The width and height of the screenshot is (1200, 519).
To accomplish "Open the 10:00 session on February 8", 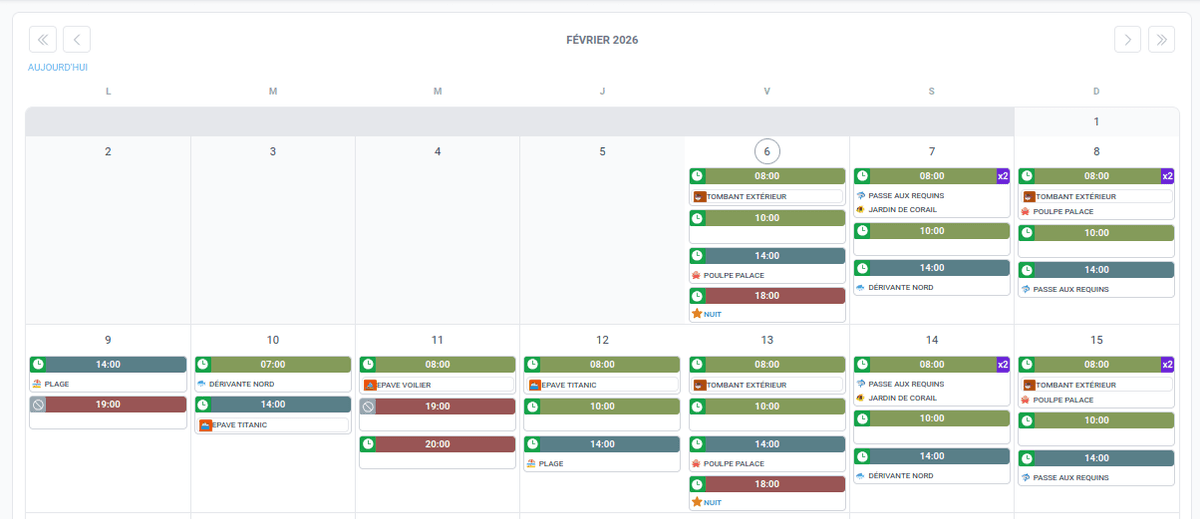I will (x=1096, y=233).
